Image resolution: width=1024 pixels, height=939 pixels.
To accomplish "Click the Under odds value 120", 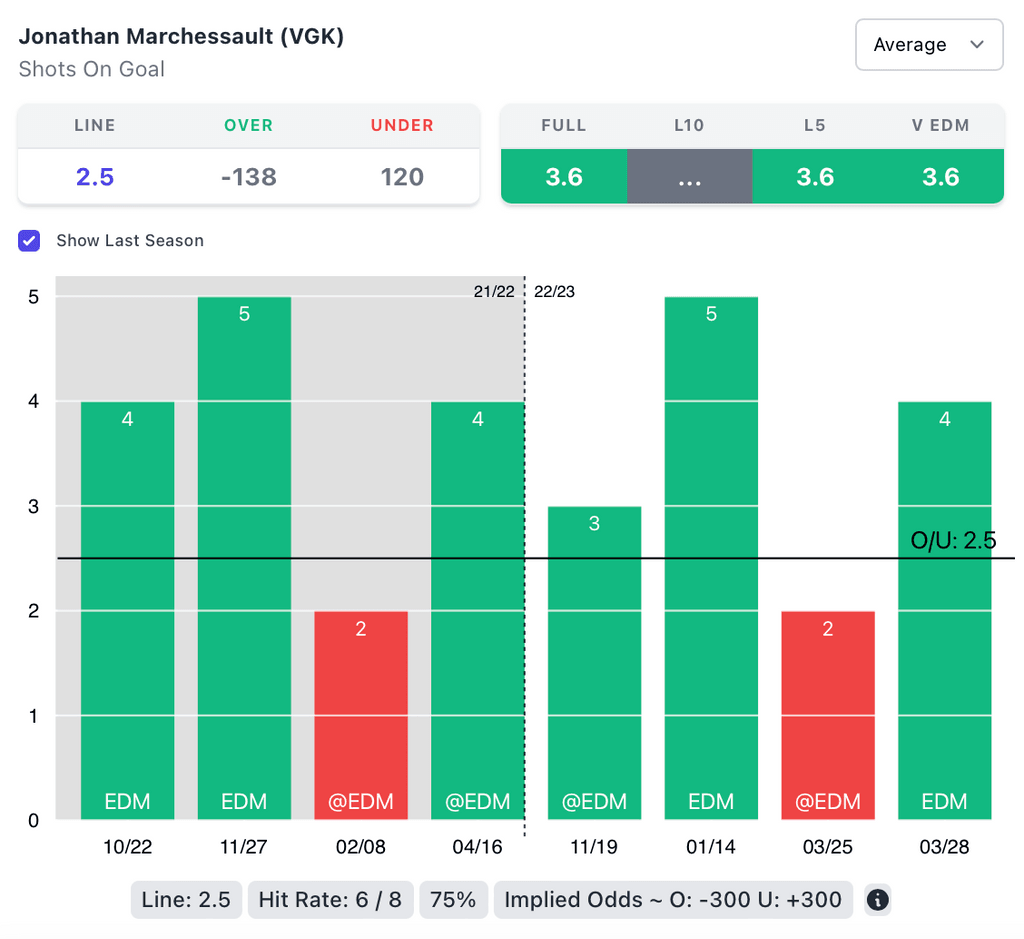I will (x=402, y=177).
